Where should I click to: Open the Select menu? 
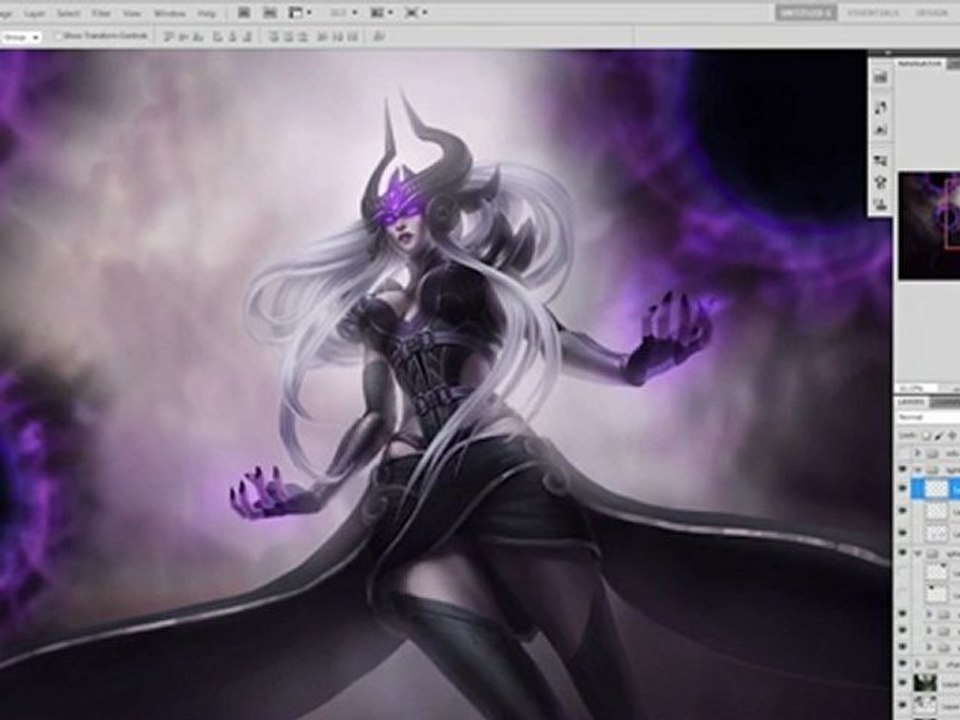(x=69, y=13)
